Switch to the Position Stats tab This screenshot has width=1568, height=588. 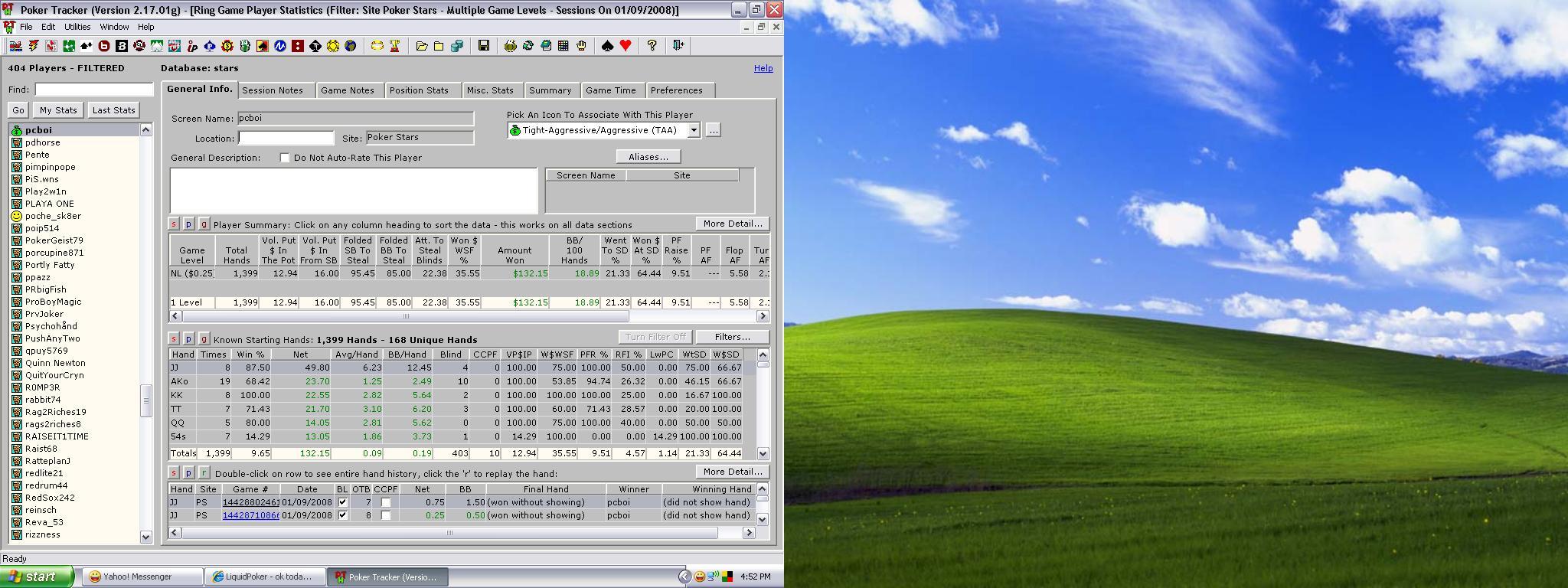pos(419,90)
